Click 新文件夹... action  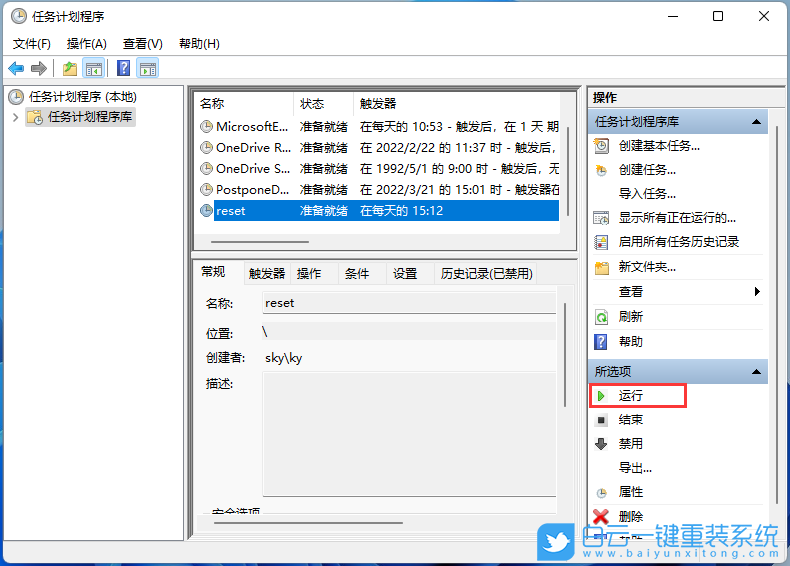click(647, 267)
